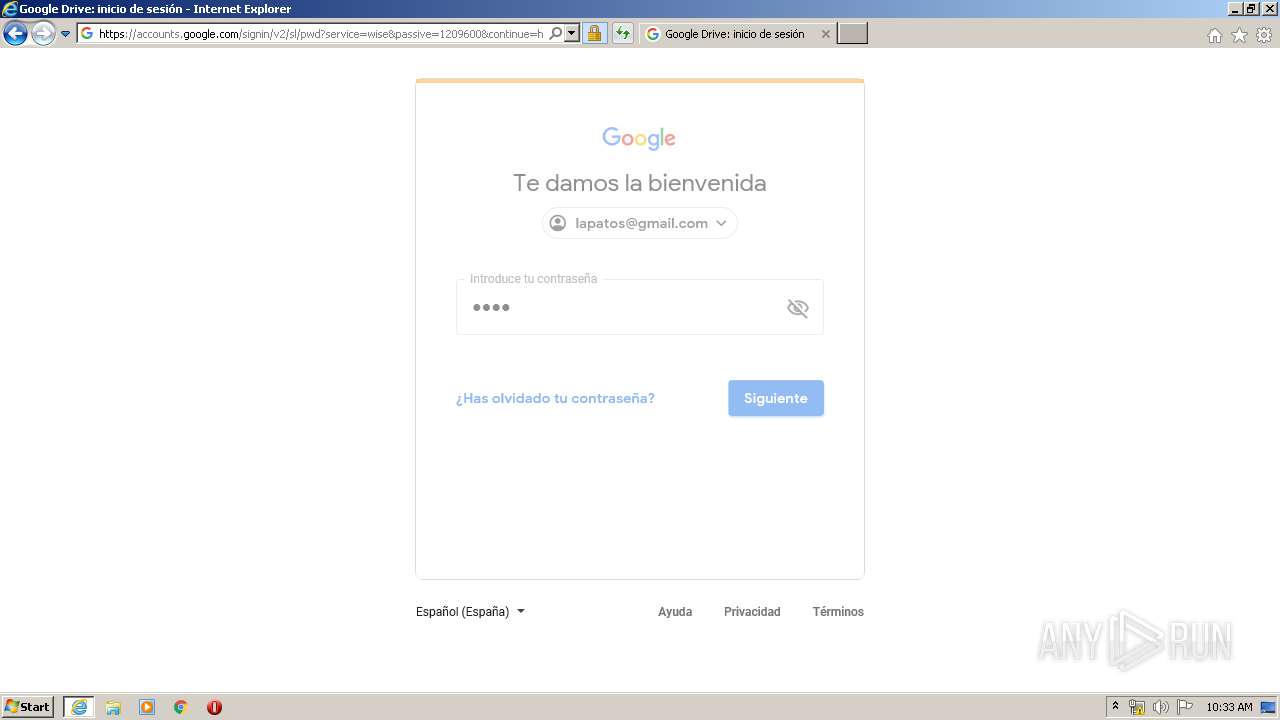Open Favorites star icon
This screenshot has height=720, width=1280.
[1239, 35]
